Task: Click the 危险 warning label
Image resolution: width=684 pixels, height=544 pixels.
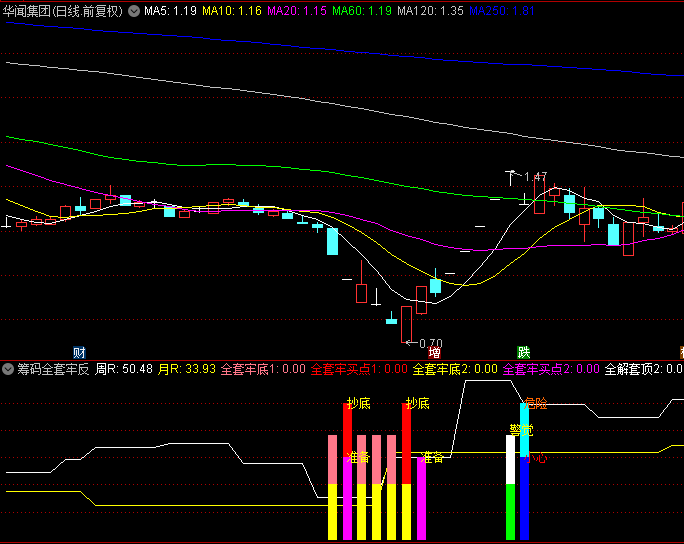Action: tap(535, 404)
